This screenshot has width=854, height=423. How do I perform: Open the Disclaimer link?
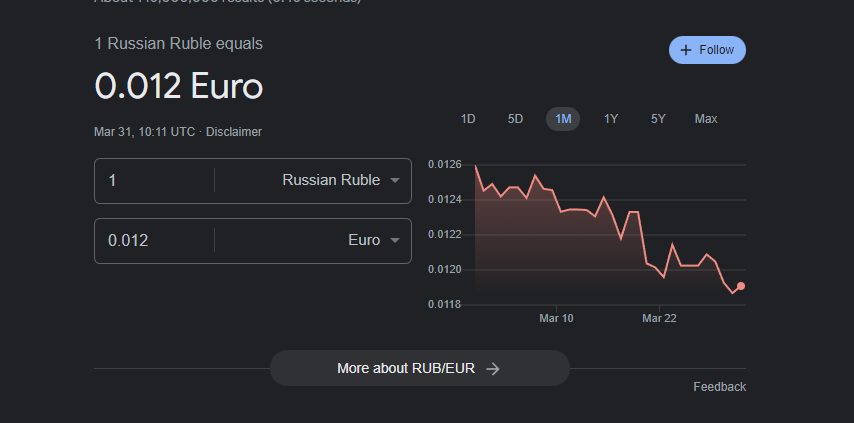coord(234,132)
